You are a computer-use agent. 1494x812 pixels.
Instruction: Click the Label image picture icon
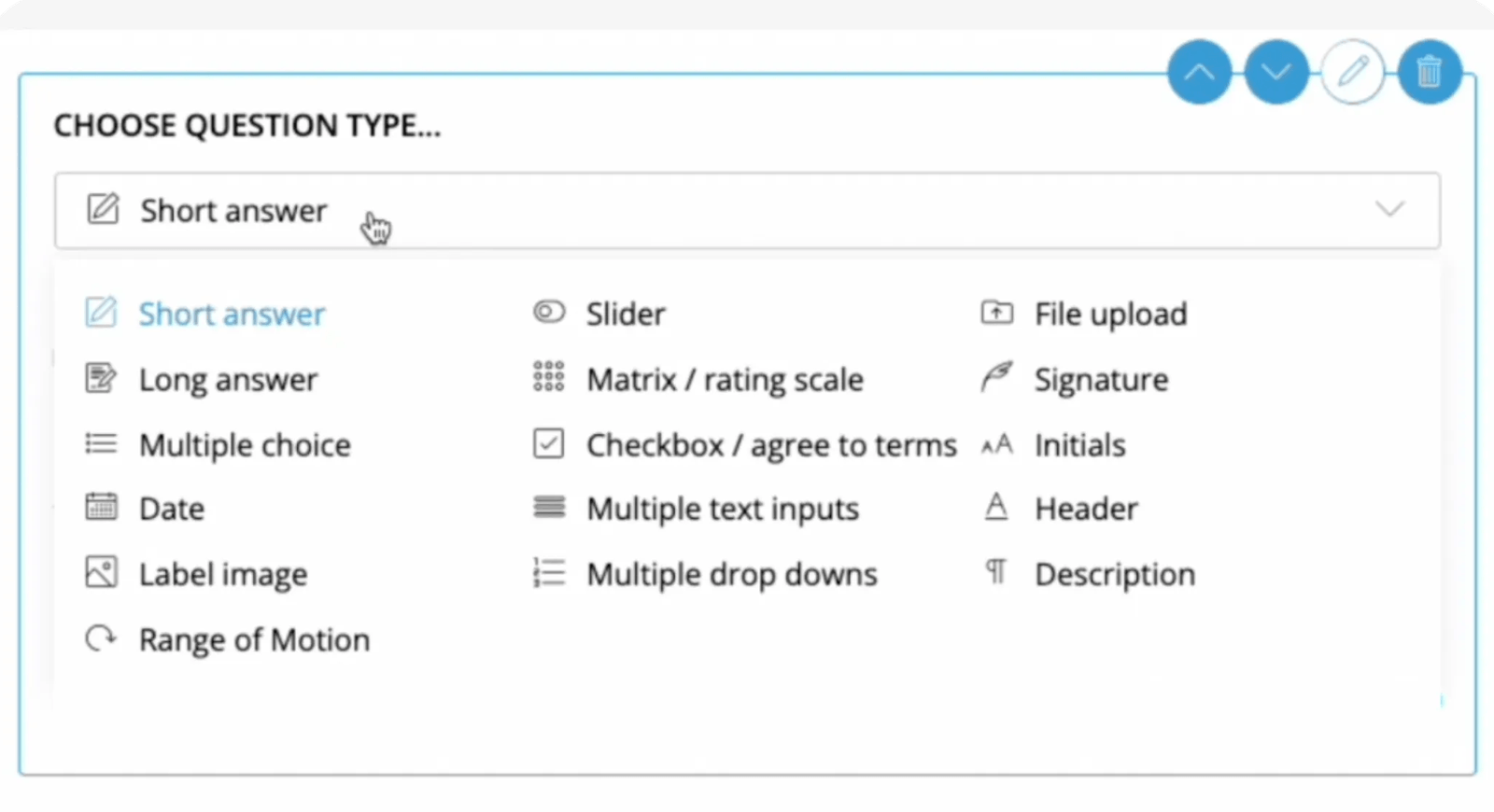point(101,572)
